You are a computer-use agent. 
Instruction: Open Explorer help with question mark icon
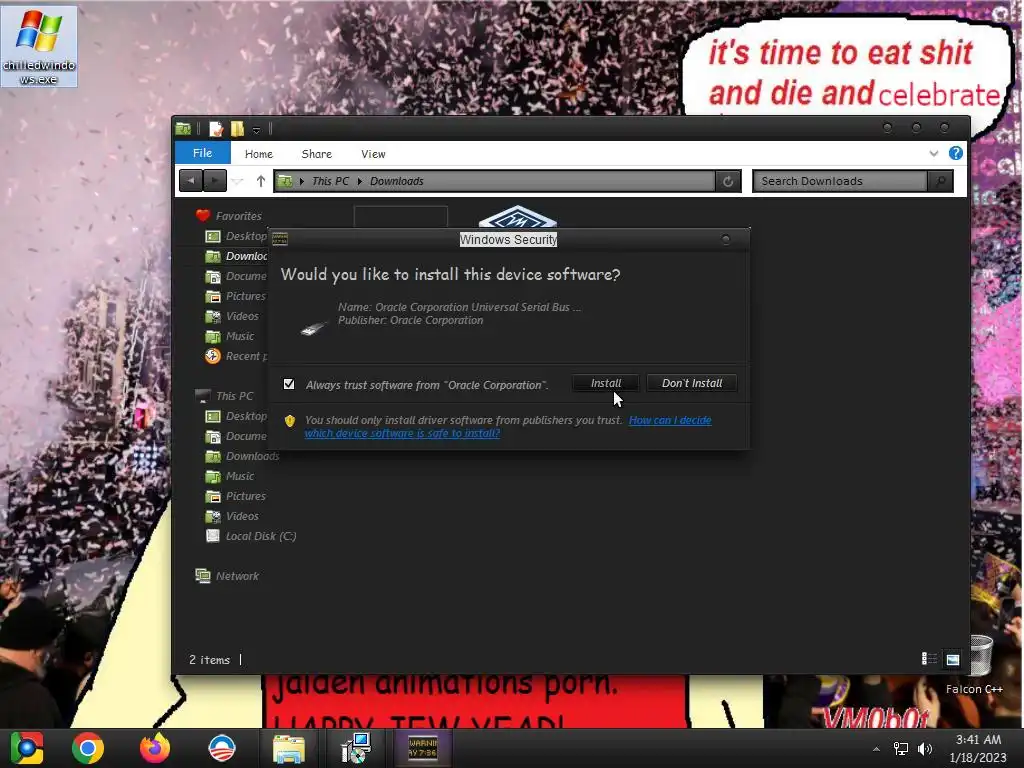tap(955, 153)
